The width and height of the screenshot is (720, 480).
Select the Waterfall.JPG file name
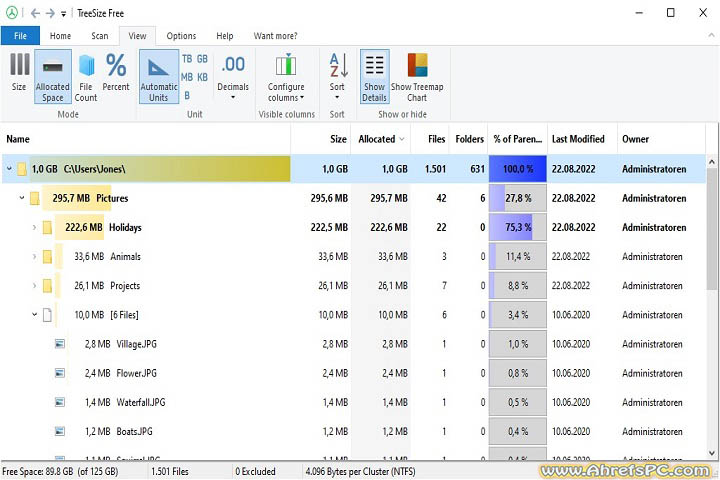[141, 402]
